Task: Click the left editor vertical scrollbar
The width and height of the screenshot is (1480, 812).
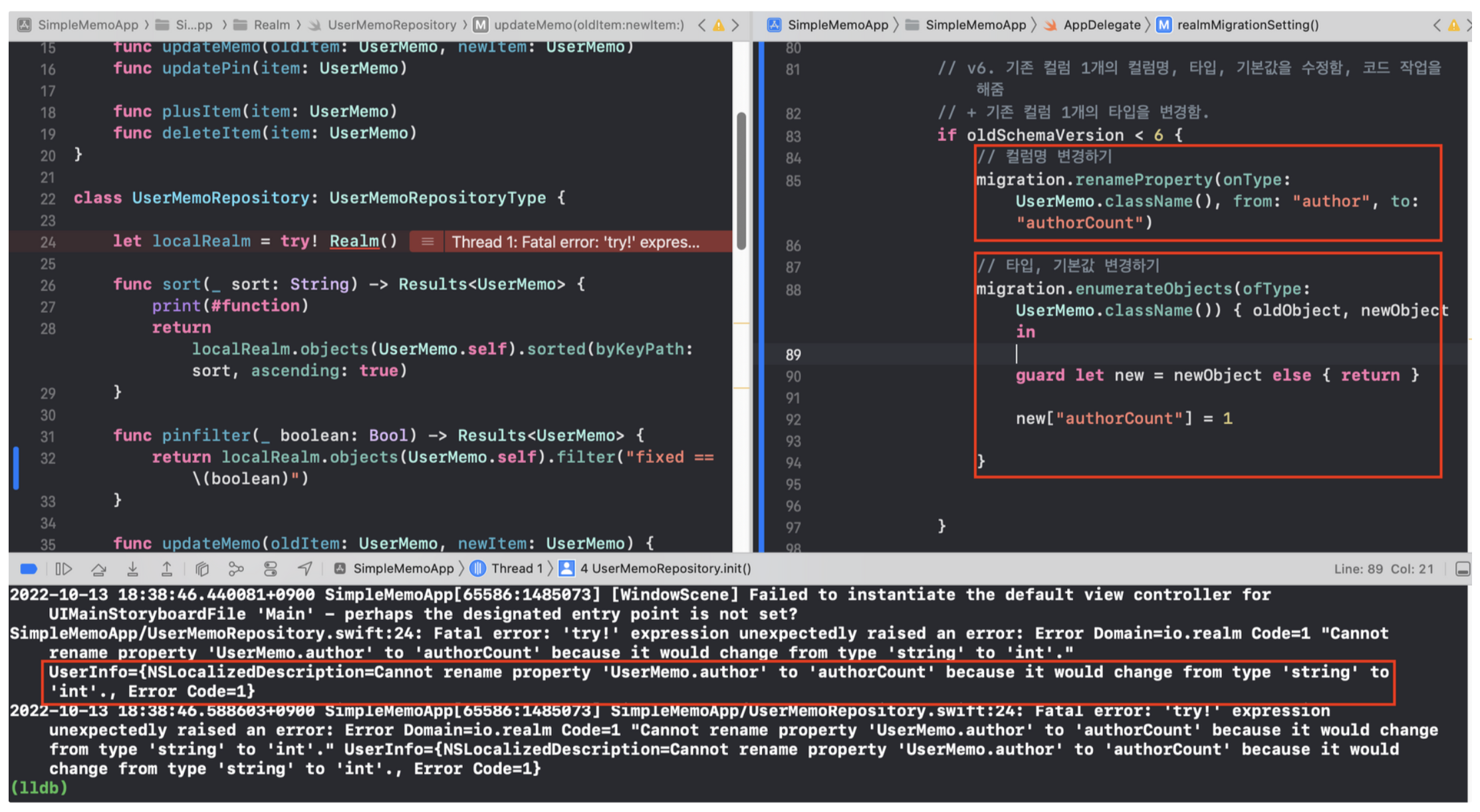Action: (741, 181)
